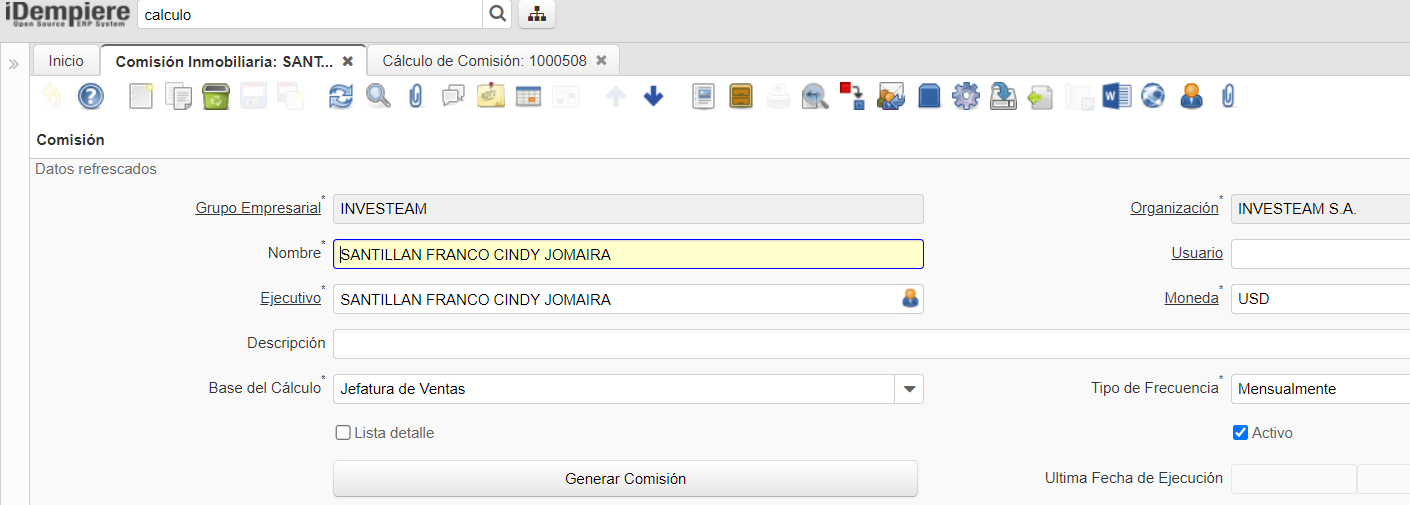Open the Tipo de Frecuencia combo box
The width and height of the screenshot is (1410, 505).
click(x=1320, y=389)
